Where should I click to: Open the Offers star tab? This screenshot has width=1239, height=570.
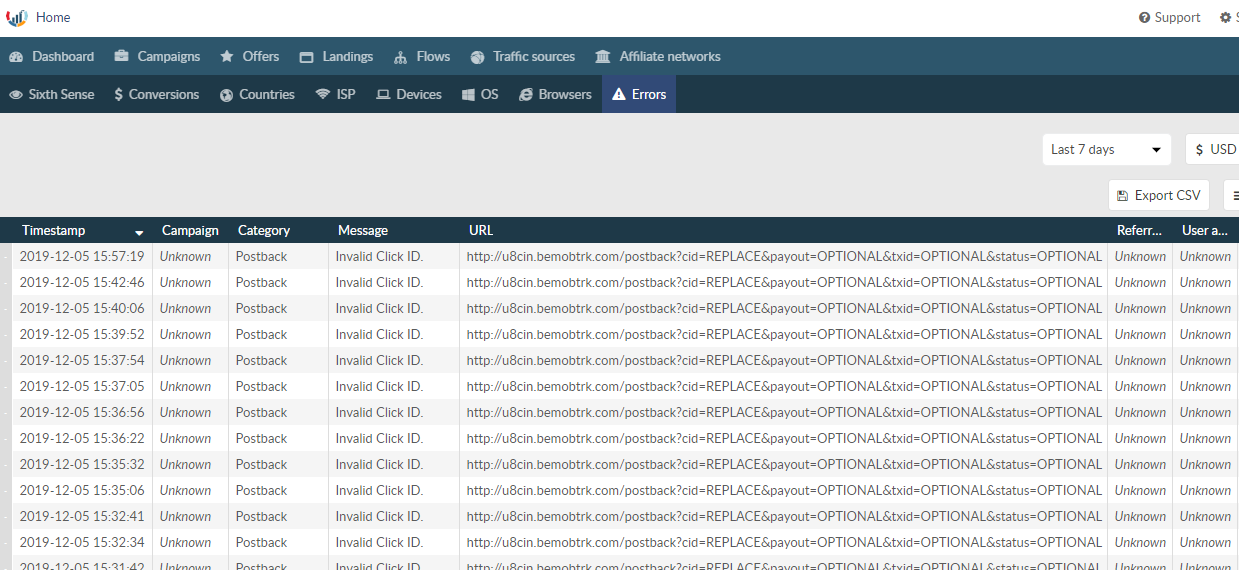250,57
